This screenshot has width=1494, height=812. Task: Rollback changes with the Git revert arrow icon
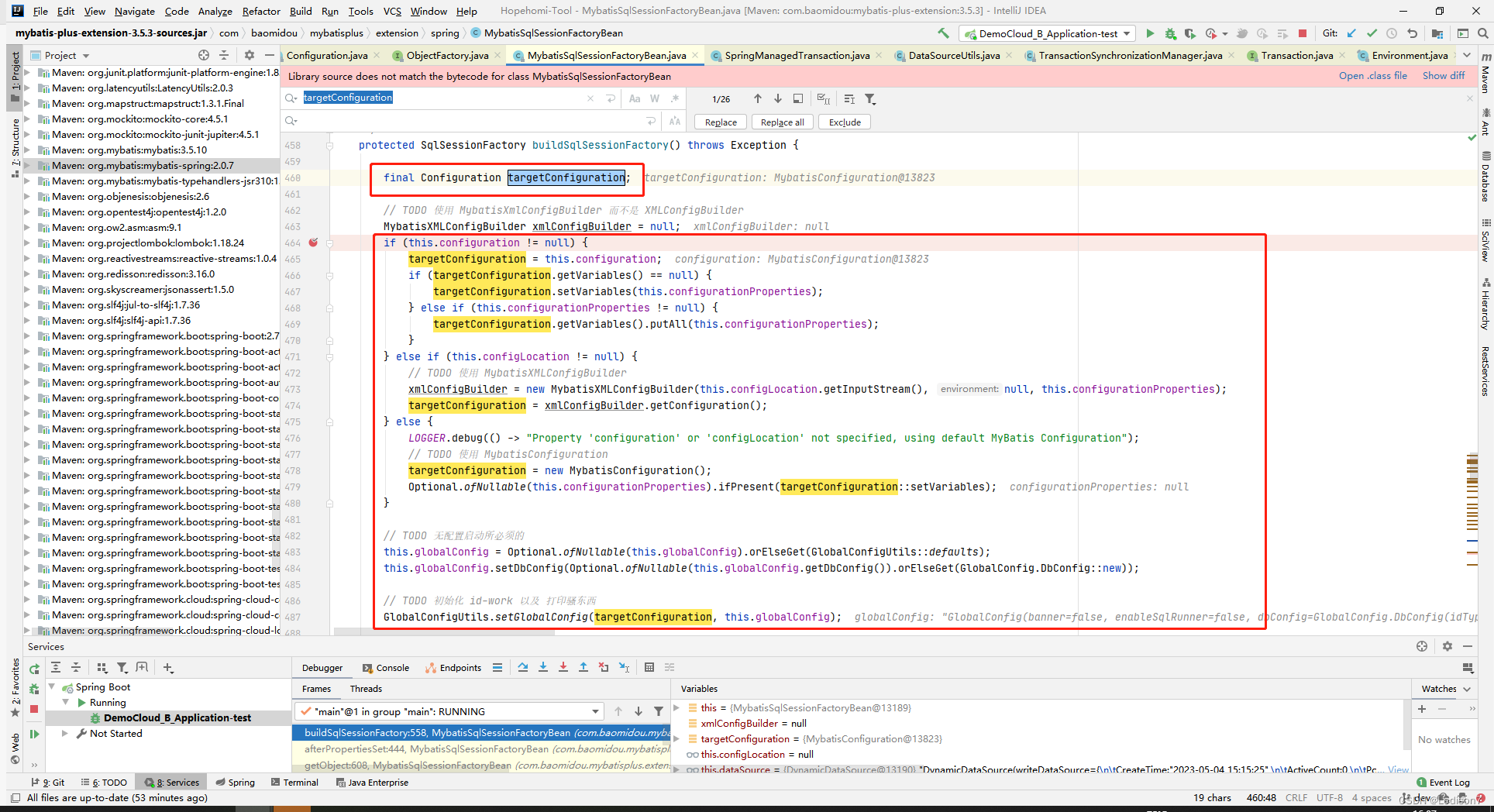[1412, 33]
